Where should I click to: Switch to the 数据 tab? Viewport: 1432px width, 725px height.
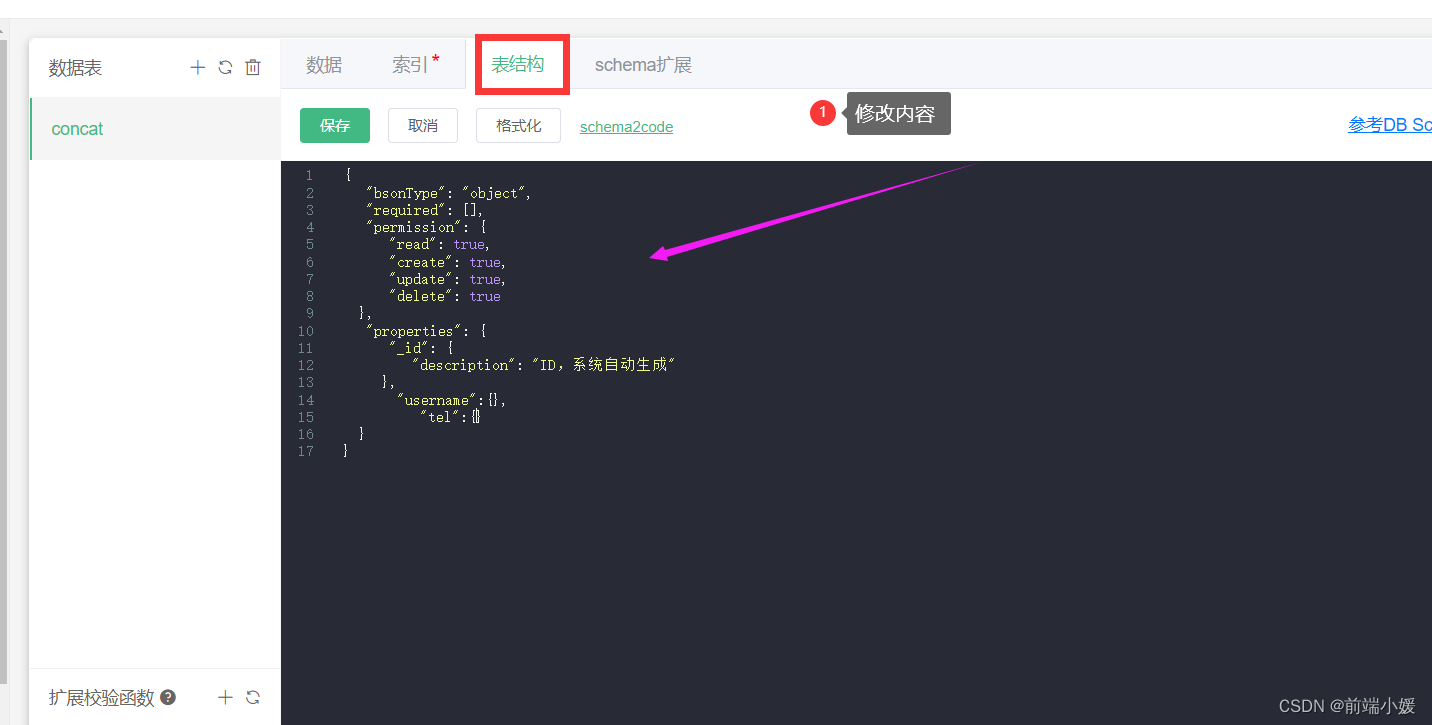click(324, 65)
